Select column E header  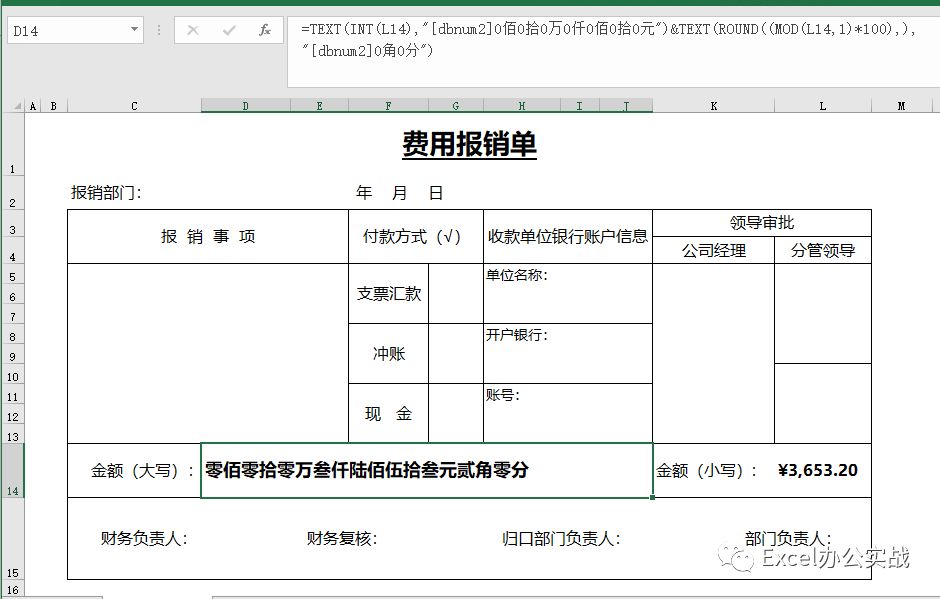click(319, 106)
